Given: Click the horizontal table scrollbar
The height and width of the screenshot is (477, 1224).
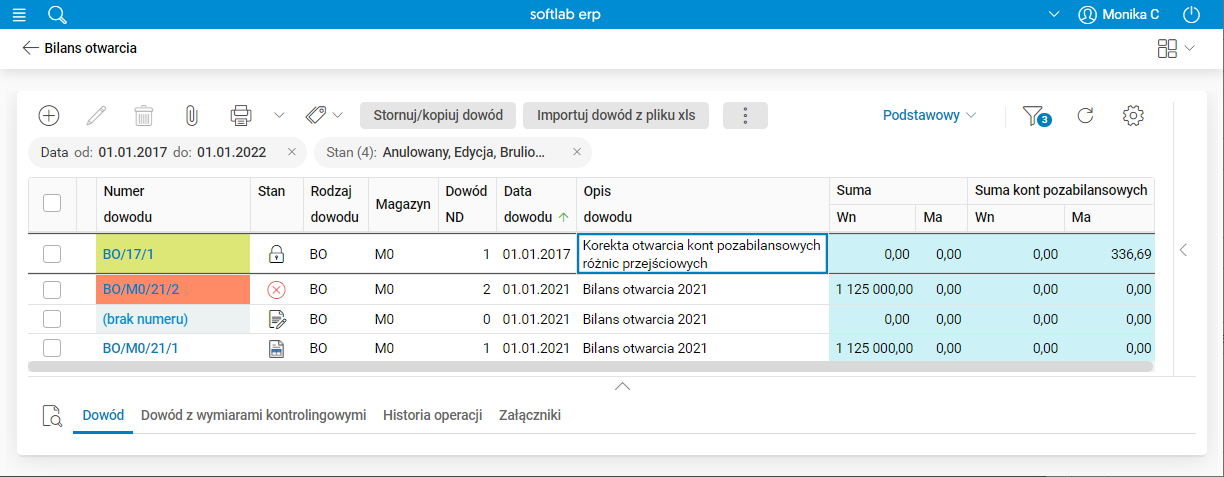Looking at the screenshot, I should (x=590, y=367).
